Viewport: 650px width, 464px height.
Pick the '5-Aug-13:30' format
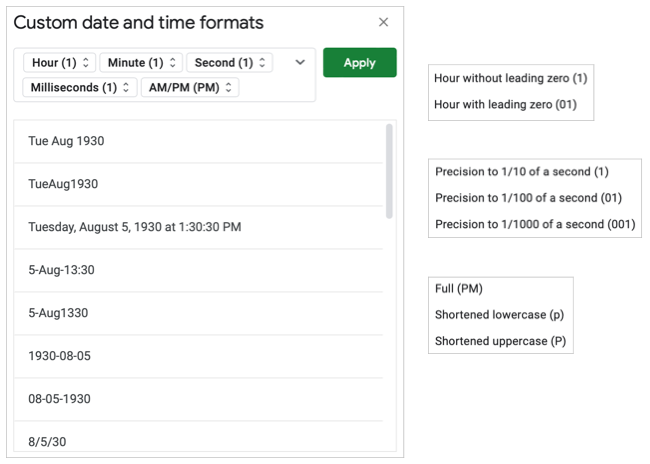62,270
